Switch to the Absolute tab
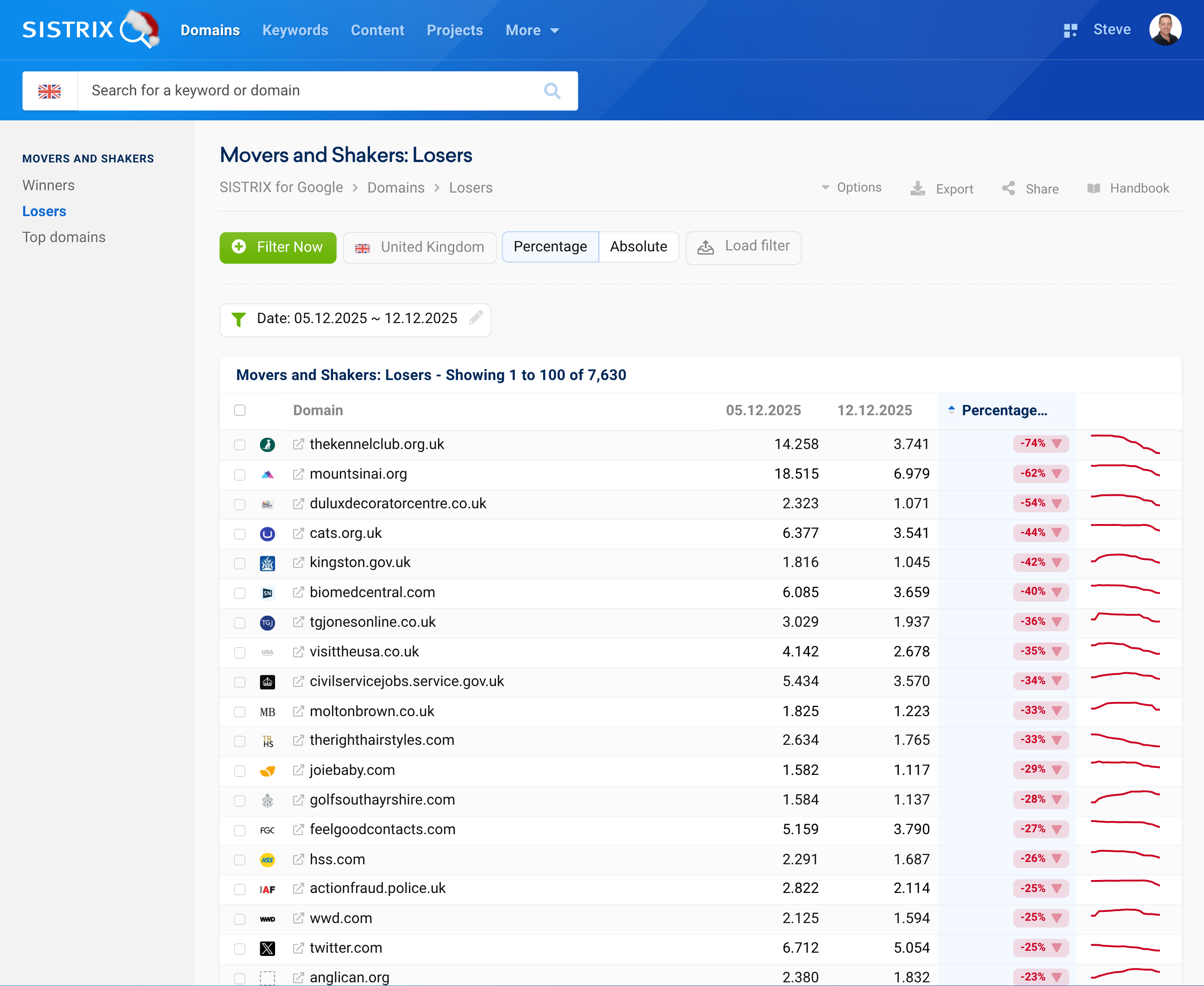The image size is (1204, 986). point(638,247)
